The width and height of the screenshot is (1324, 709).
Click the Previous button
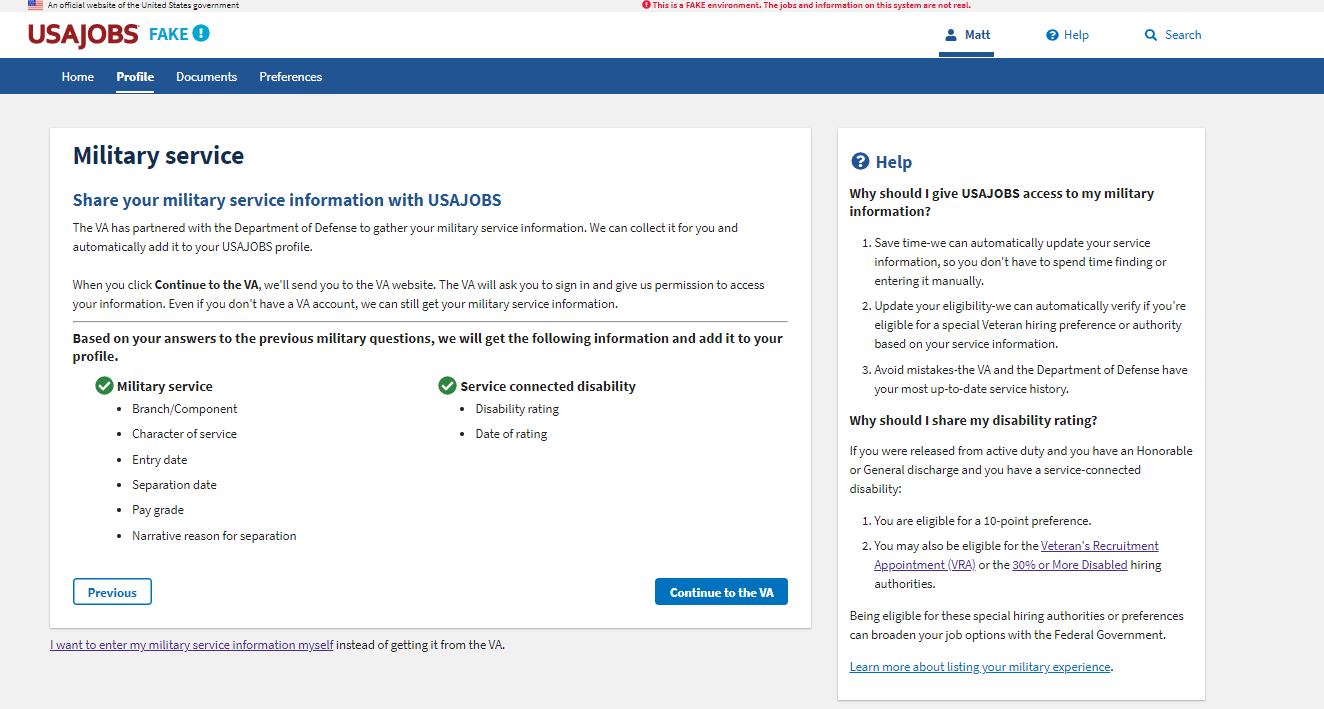click(112, 592)
